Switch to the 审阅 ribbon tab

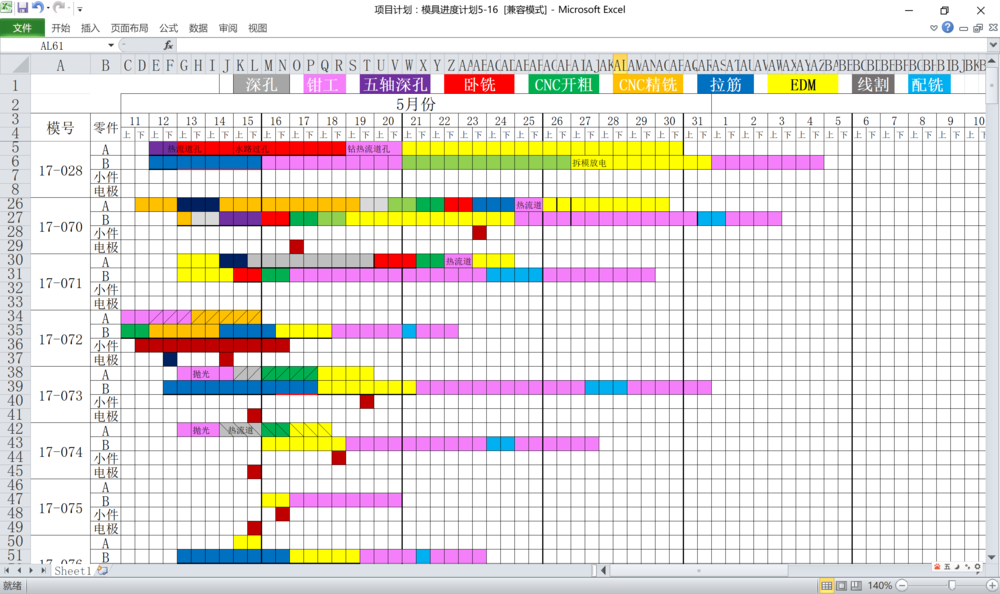tap(228, 28)
